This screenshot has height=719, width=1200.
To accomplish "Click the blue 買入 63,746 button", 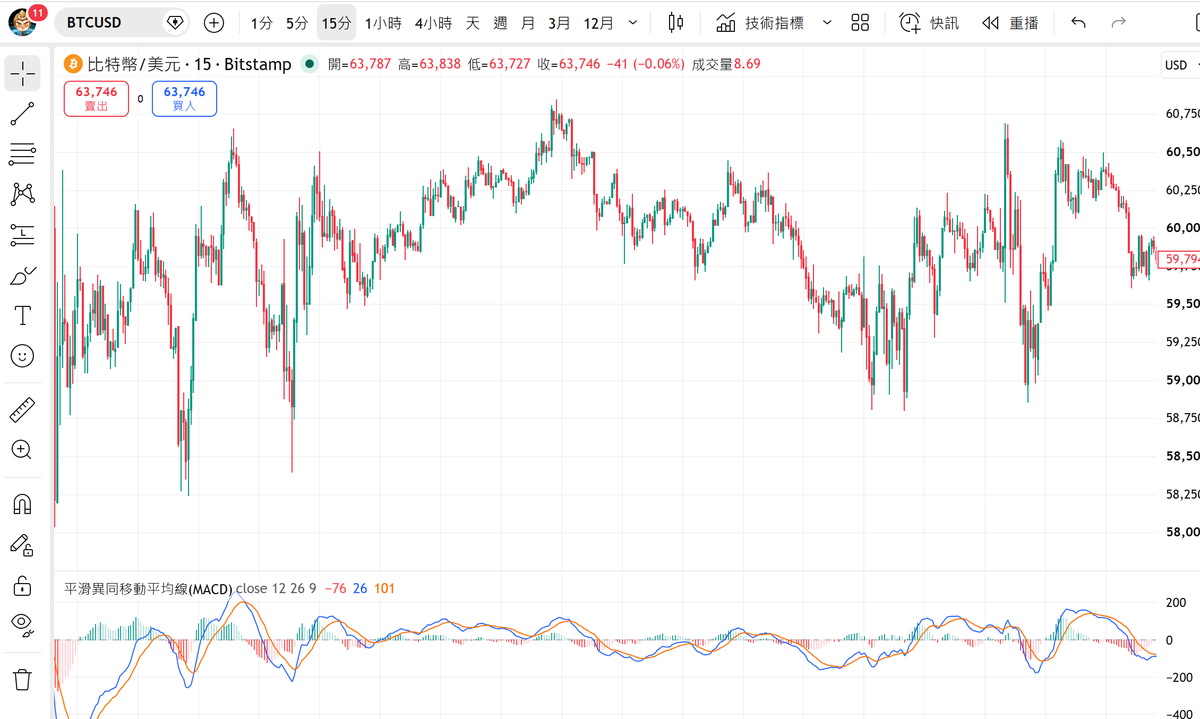I will tap(184, 98).
